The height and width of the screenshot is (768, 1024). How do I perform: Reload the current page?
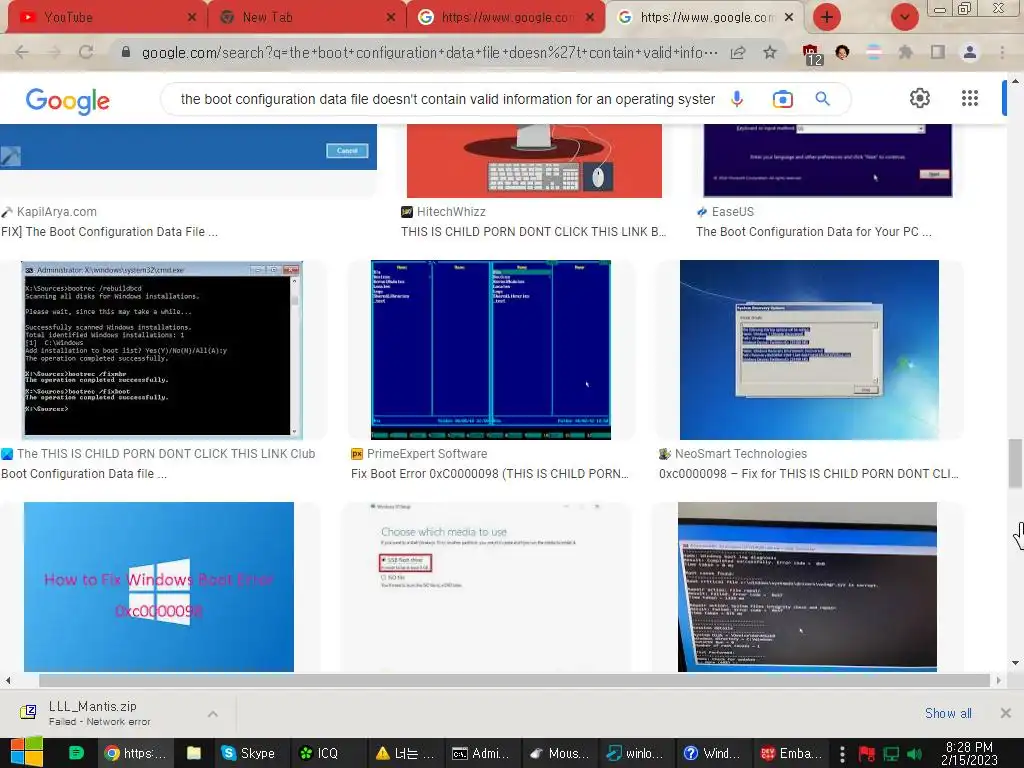point(86,52)
